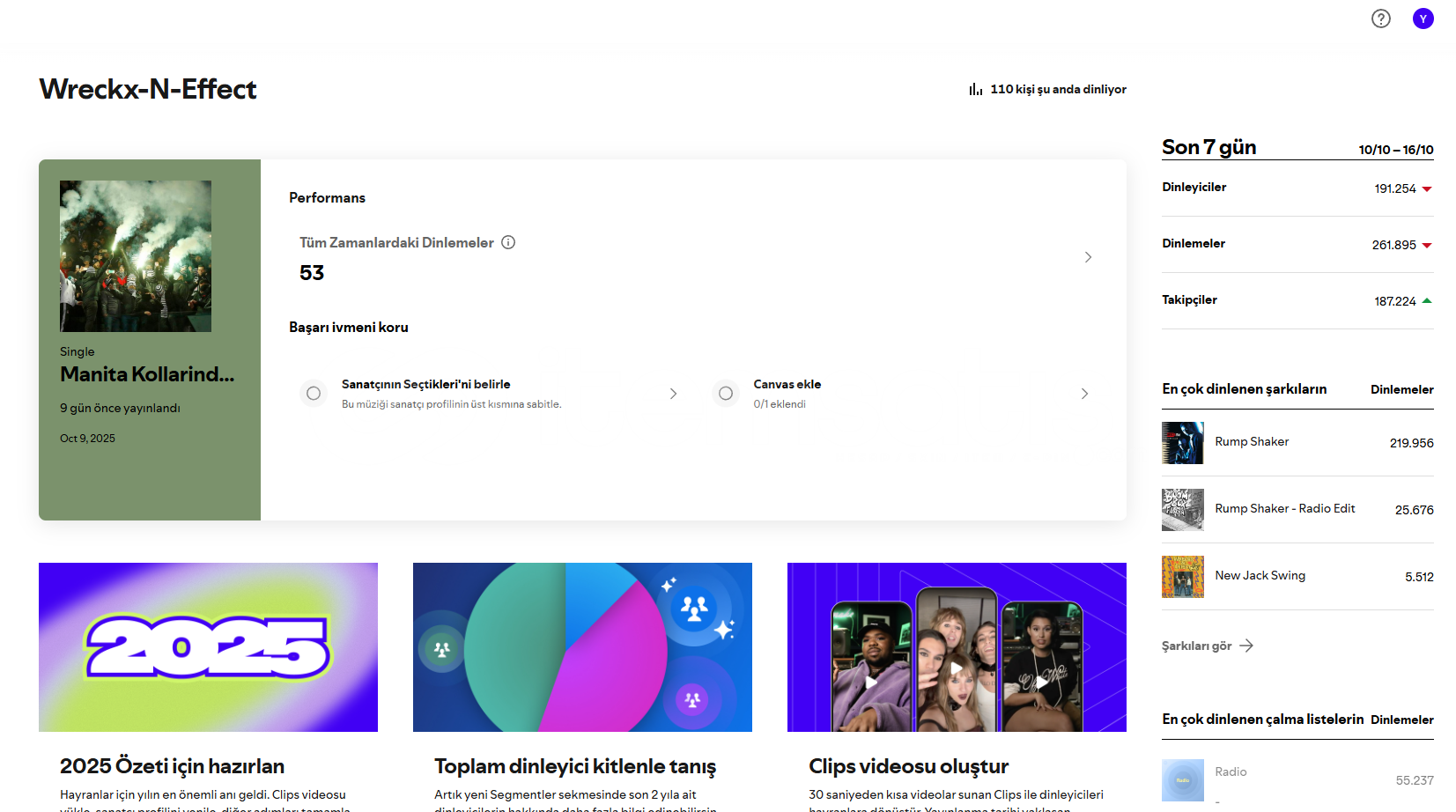Click the Rump Shaker - Radio Edit title
Image resolution: width=1456 pixels, height=812 pixels.
tap(1285, 508)
